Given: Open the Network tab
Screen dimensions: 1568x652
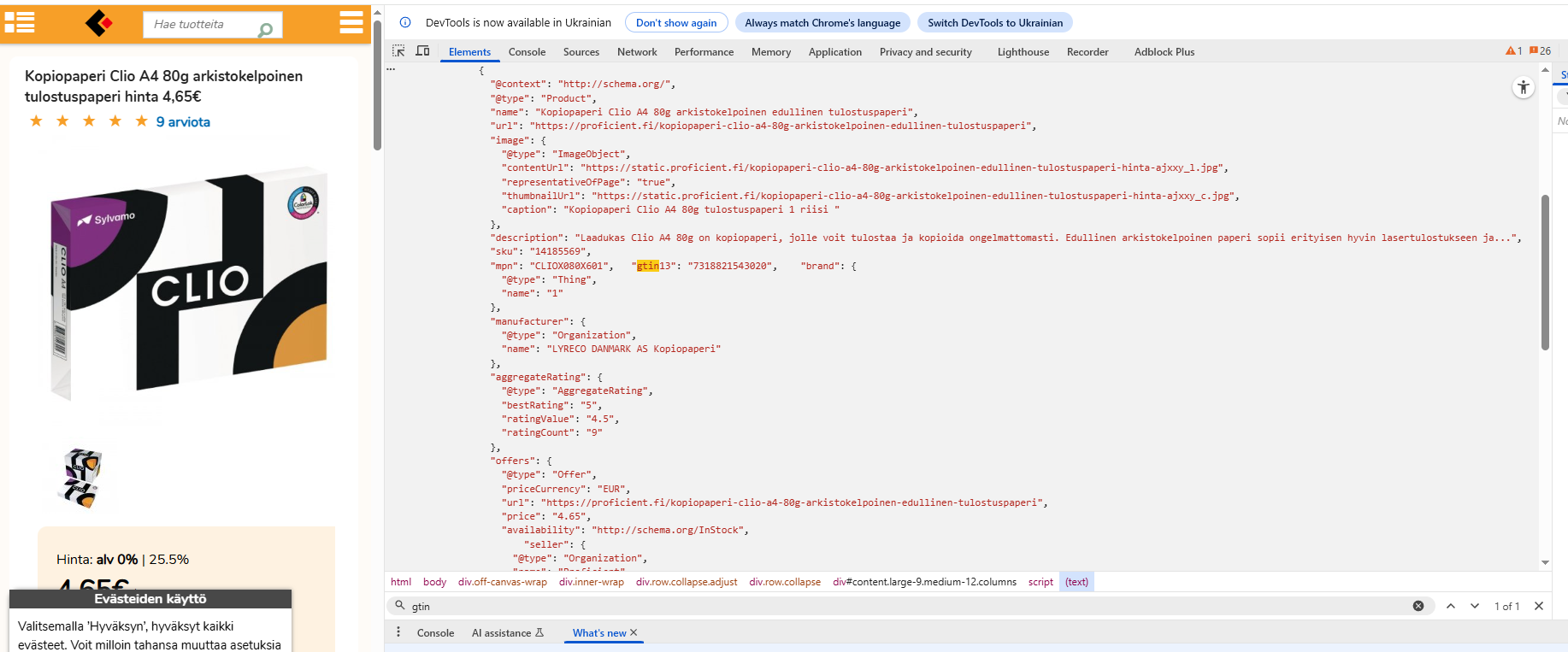Looking at the screenshot, I should pyautogui.click(x=637, y=52).
